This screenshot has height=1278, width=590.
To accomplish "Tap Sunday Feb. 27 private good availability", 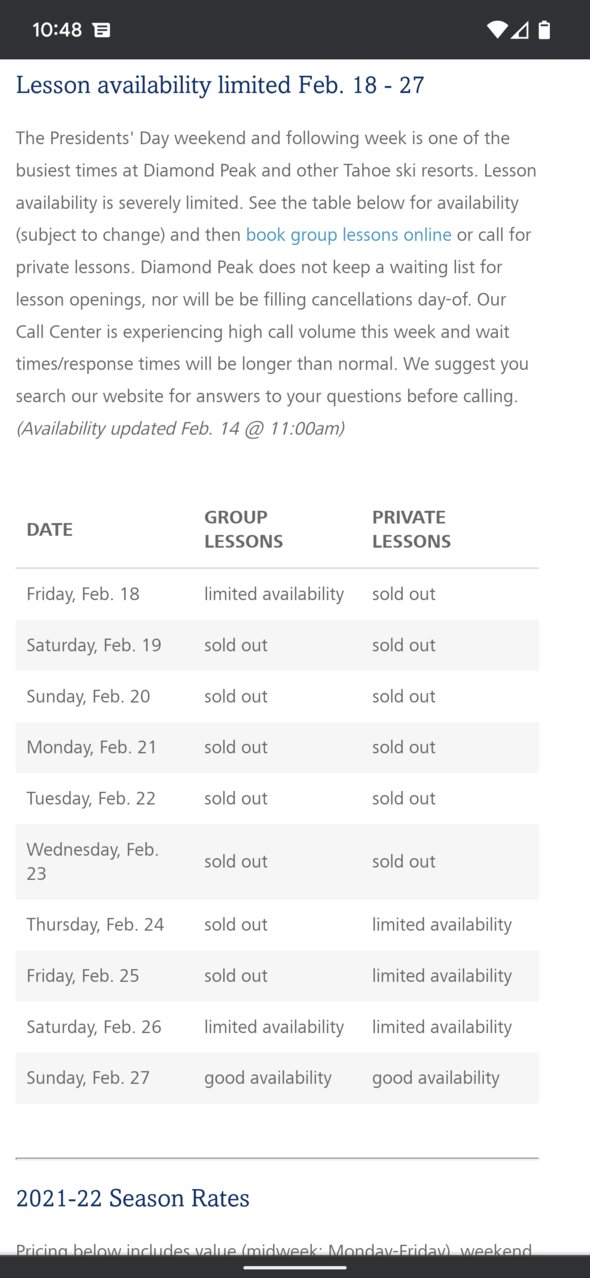I will coord(436,1078).
